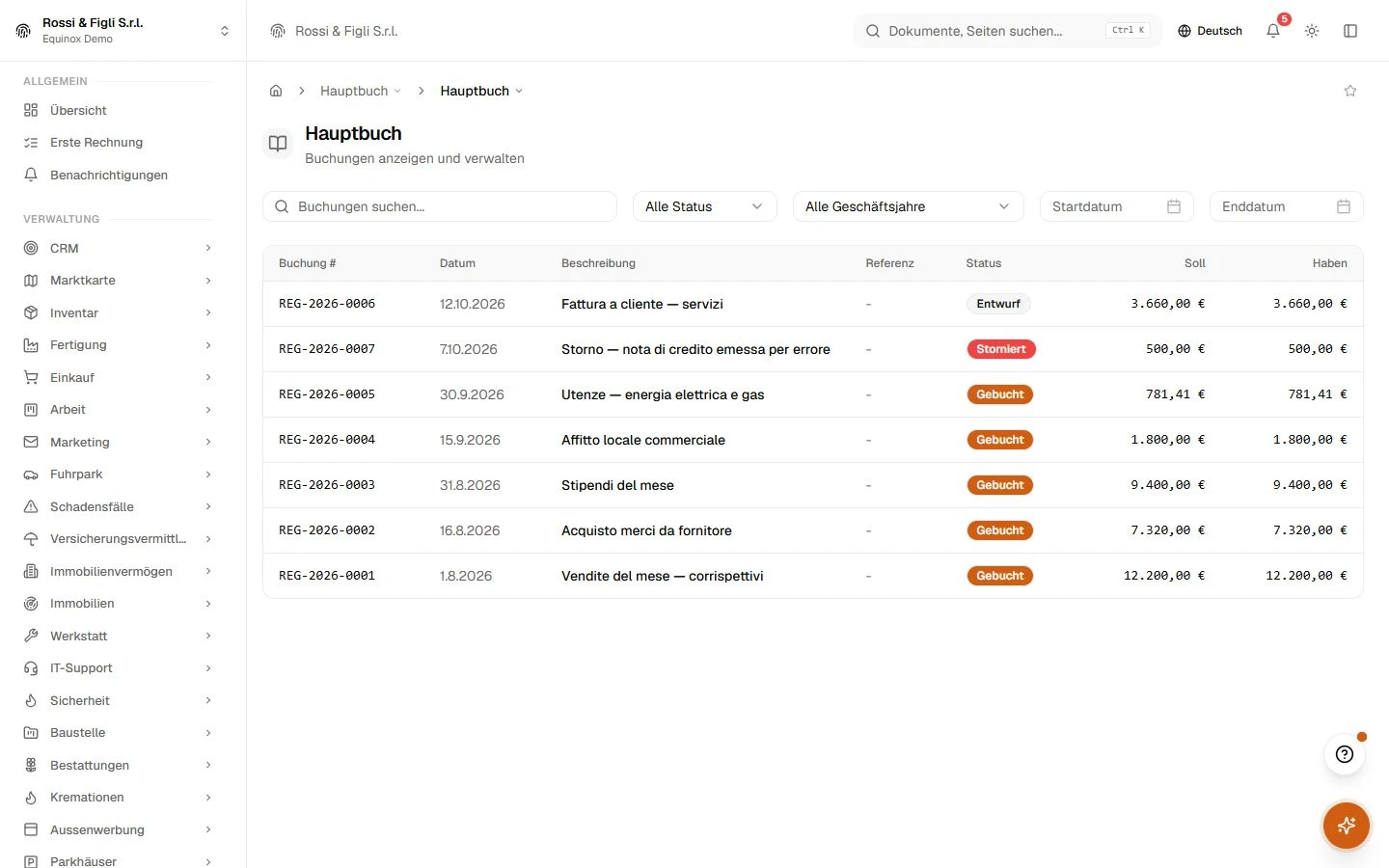
Task: Open the notifications bell
Action: [x=1273, y=31]
